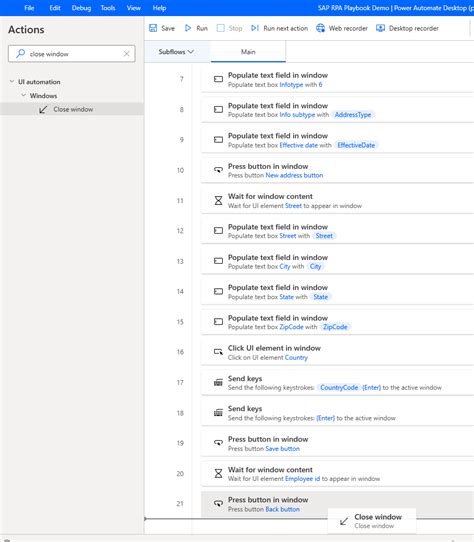474x542 pixels.
Task: Click Run next action icon
Action: click(x=255, y=28)
